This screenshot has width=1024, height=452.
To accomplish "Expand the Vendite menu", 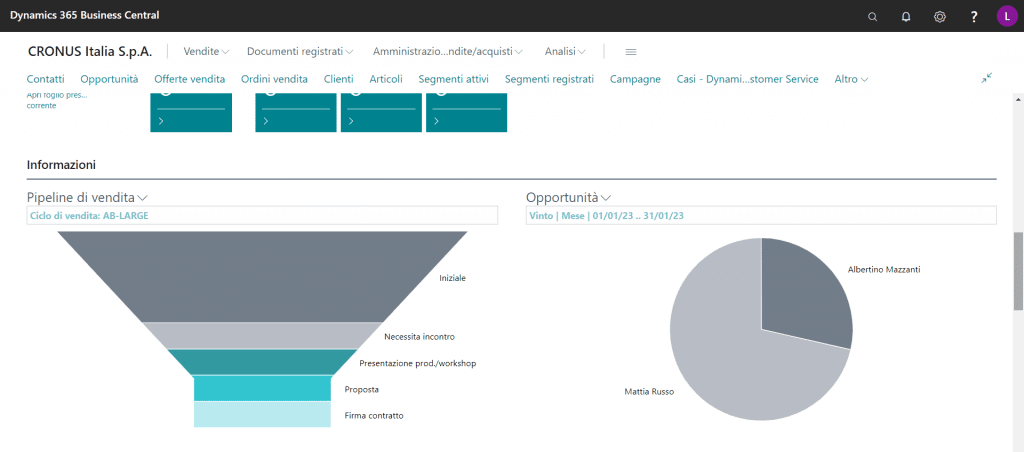I will point(206,51).
